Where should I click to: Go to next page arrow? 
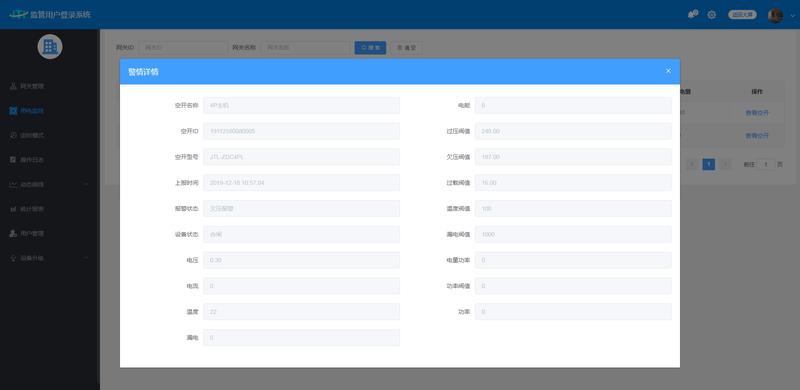pyautogui.click(x=725, y=164)
